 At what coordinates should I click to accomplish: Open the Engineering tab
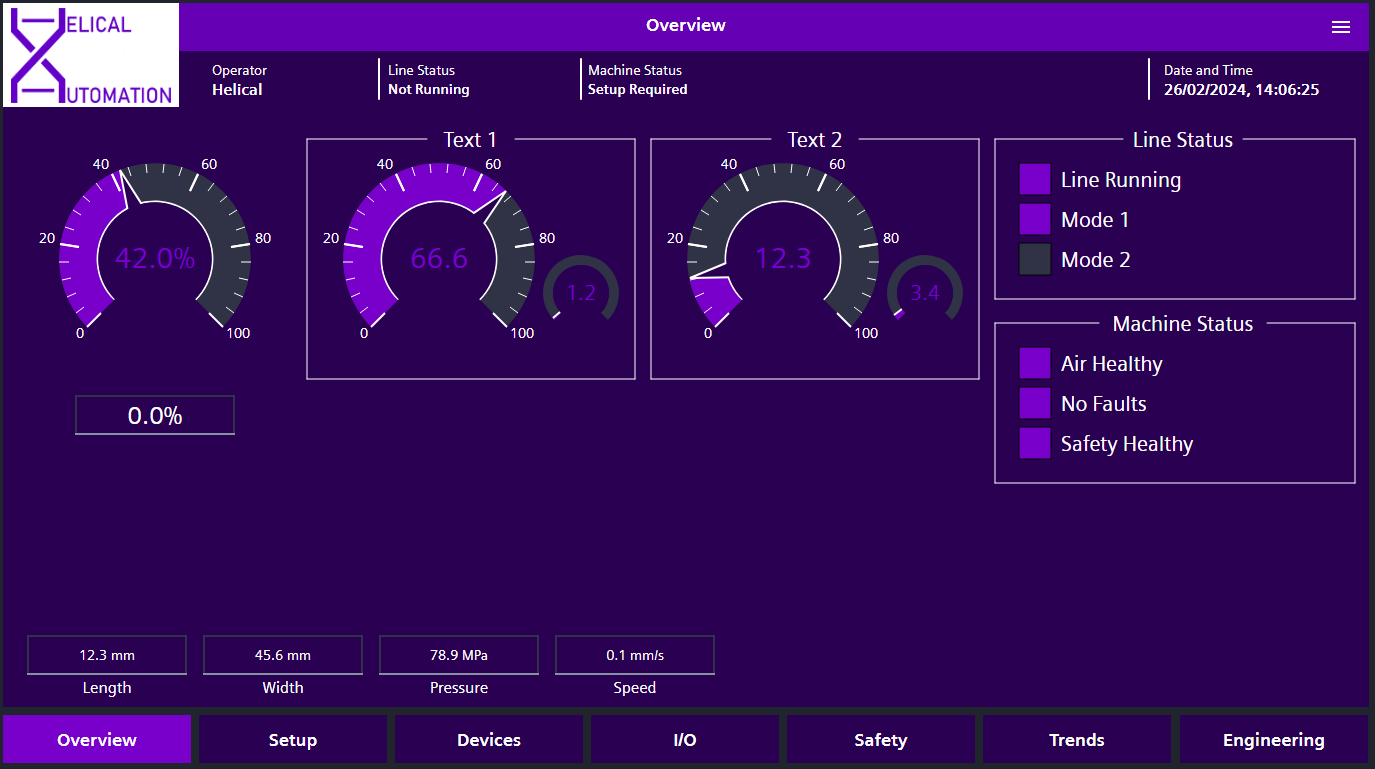pos(1272,739)
